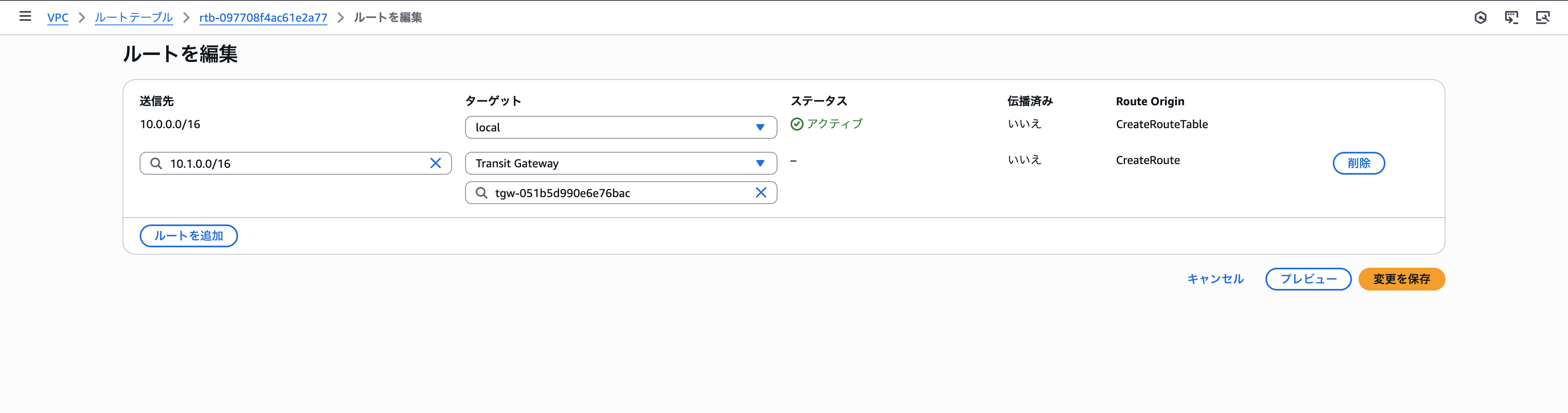Image resolution: width=1568 pixels, height=413 pixels.
Task: Open the Amazon Q hexagon icon
Action: coord(1480,18)
